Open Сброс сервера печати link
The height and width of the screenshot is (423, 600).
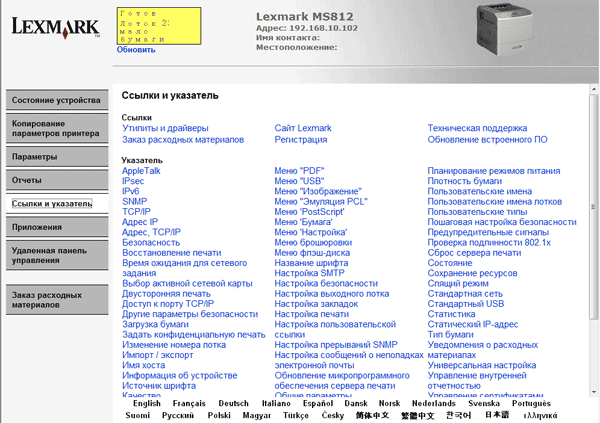tap(474, 253)
